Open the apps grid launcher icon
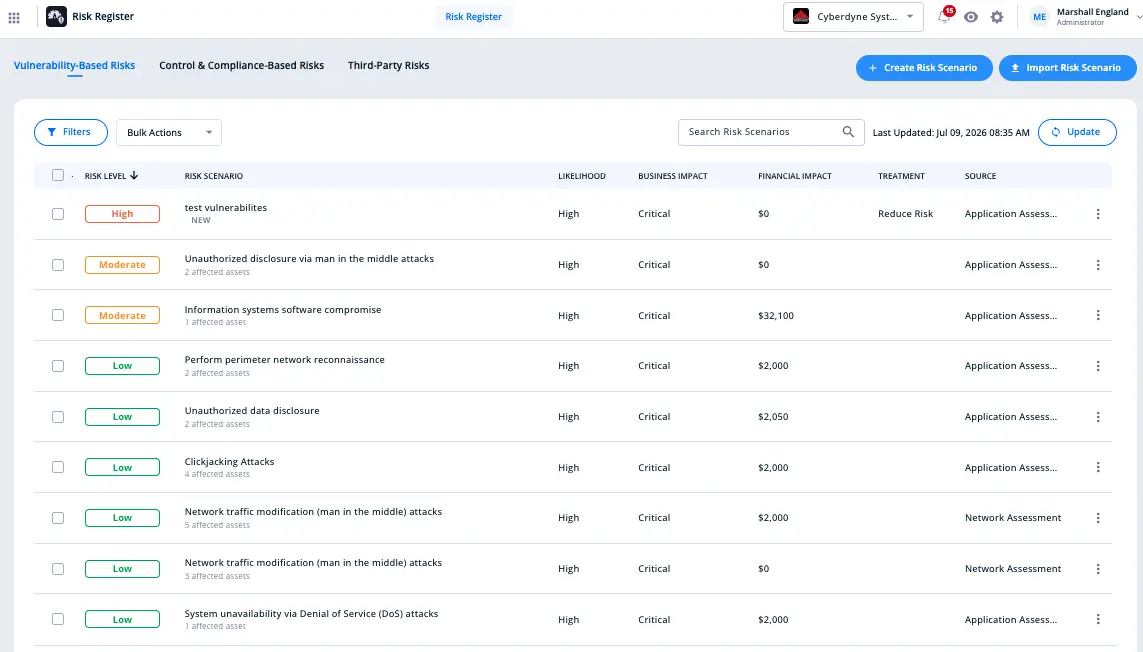Screen dimensions: 1143x652 pos(14,17)
